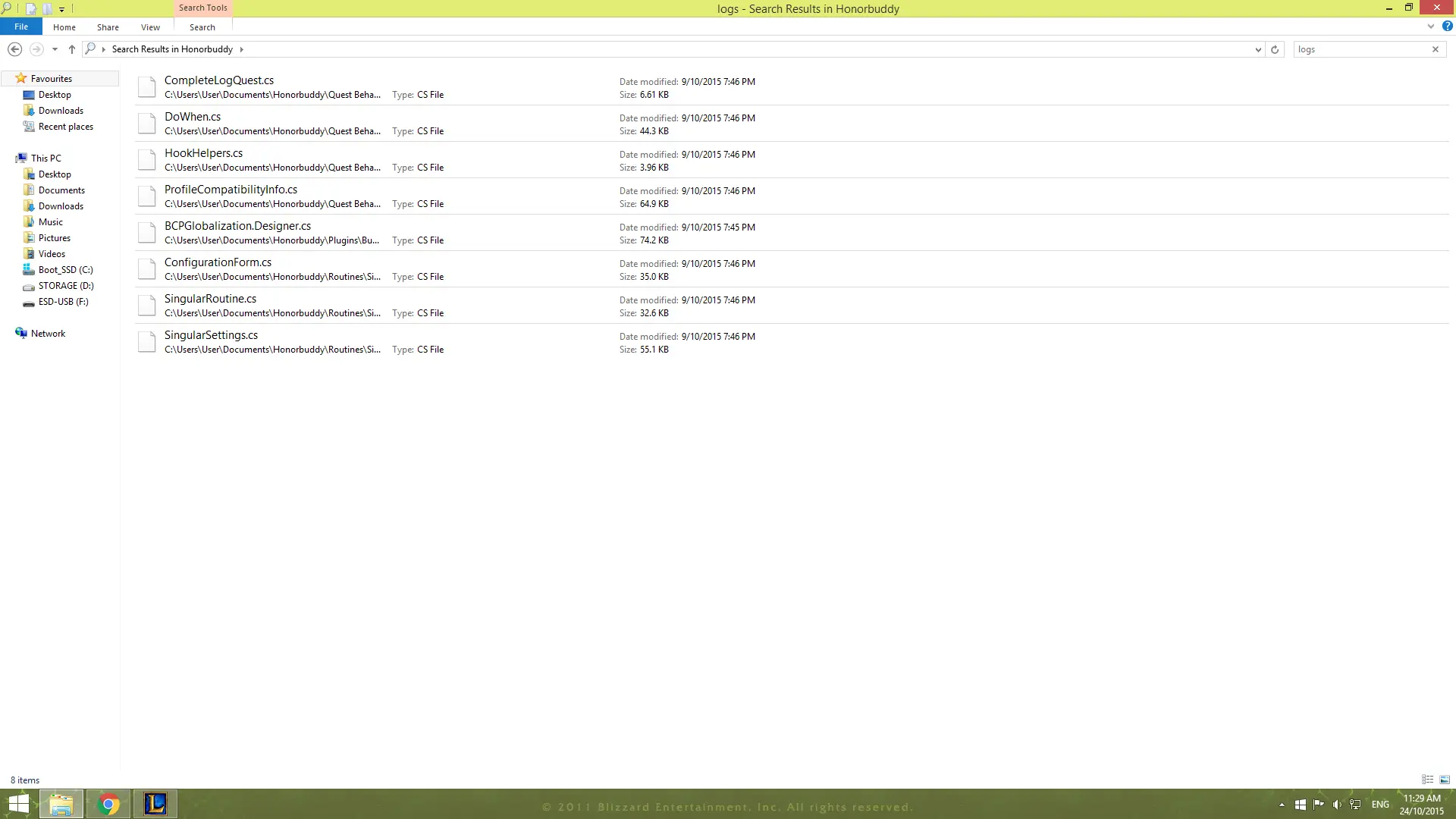
Task: Switch to details view via status bar icon
Action: point(1428,780)
